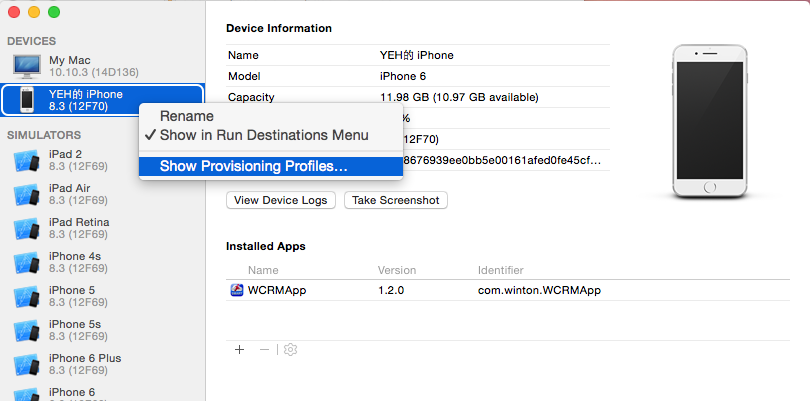Click the WCRMApp name text in the apps table
This screenshot has height=401, width=810.
point(277,290)
